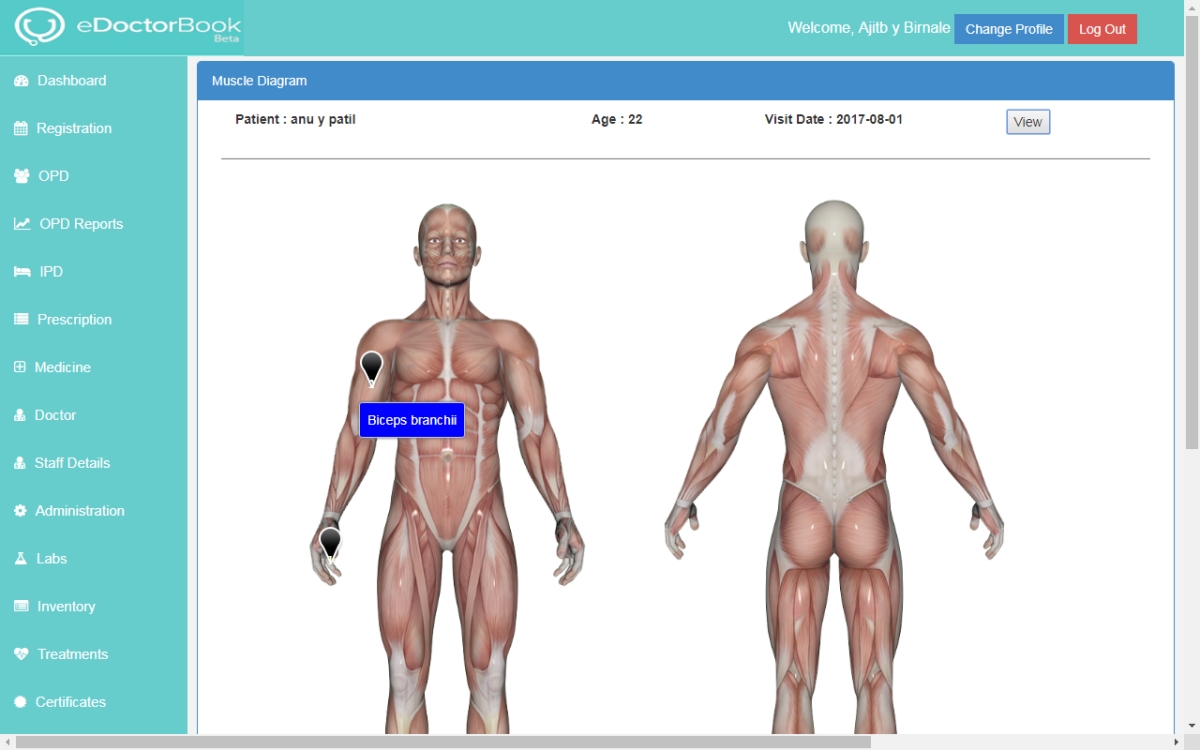Click the pin marker on the shoulder

click(x=371, y=367)
